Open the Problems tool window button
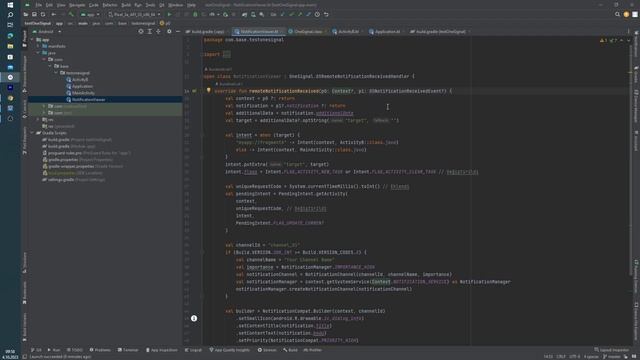Image resolution: width=640 pixels, height=360 pixels. 100,350
